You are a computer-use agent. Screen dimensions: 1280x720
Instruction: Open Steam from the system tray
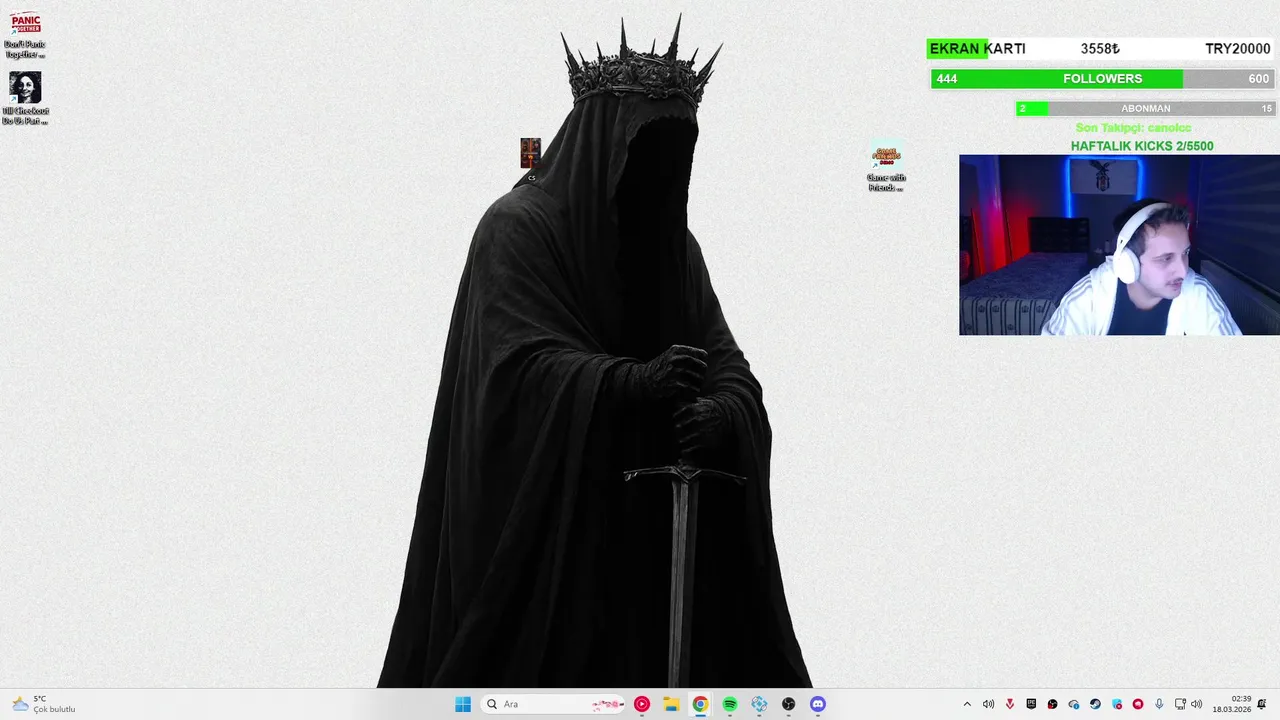[1095, 704]
